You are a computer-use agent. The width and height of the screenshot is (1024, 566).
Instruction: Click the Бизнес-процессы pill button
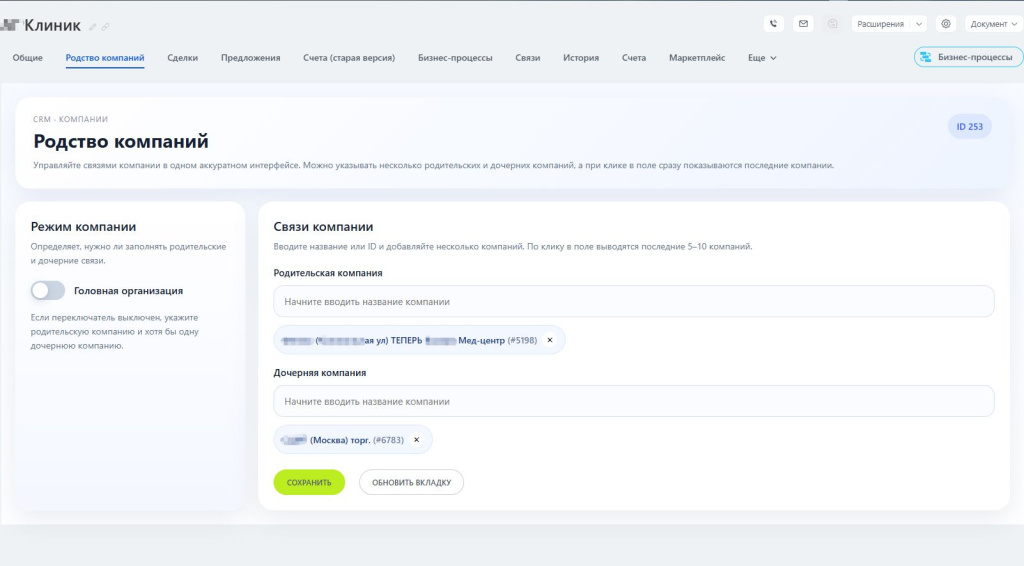pyautogui.click(x=968, y=57)
